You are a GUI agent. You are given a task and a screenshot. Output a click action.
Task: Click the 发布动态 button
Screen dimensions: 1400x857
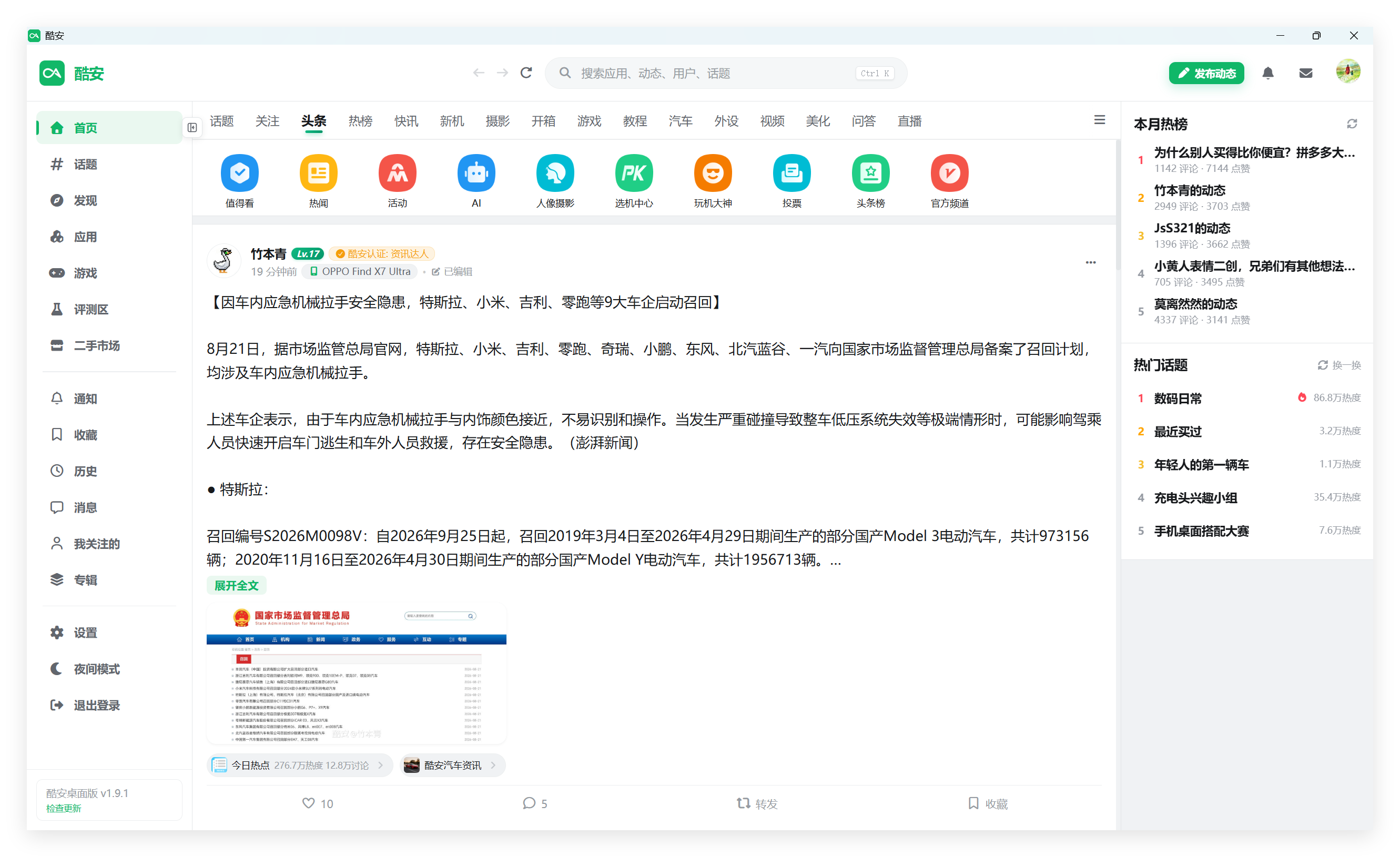pyautogui.click(x=1206, y=73)
